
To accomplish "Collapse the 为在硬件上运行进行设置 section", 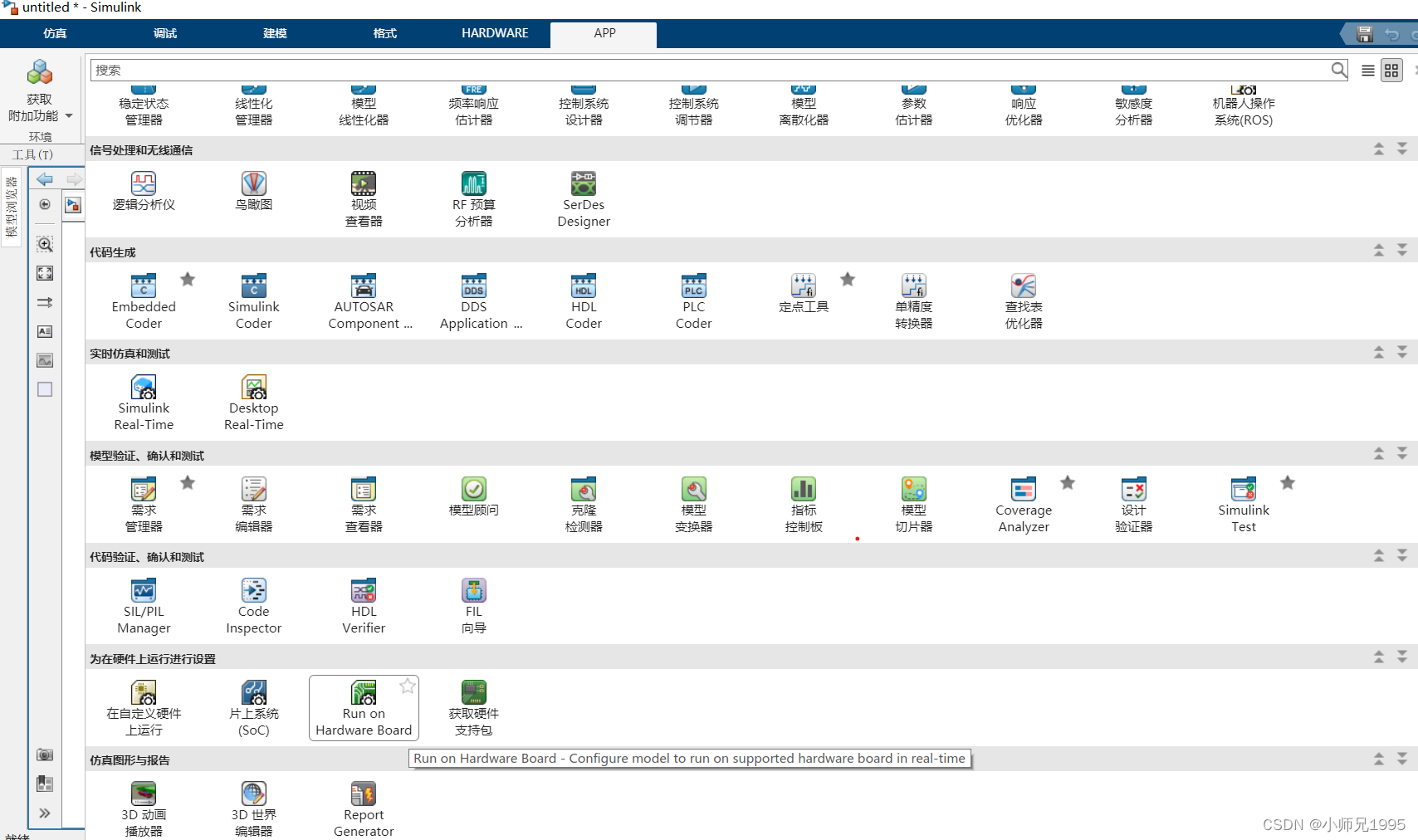I will [x=1379, y=657].
